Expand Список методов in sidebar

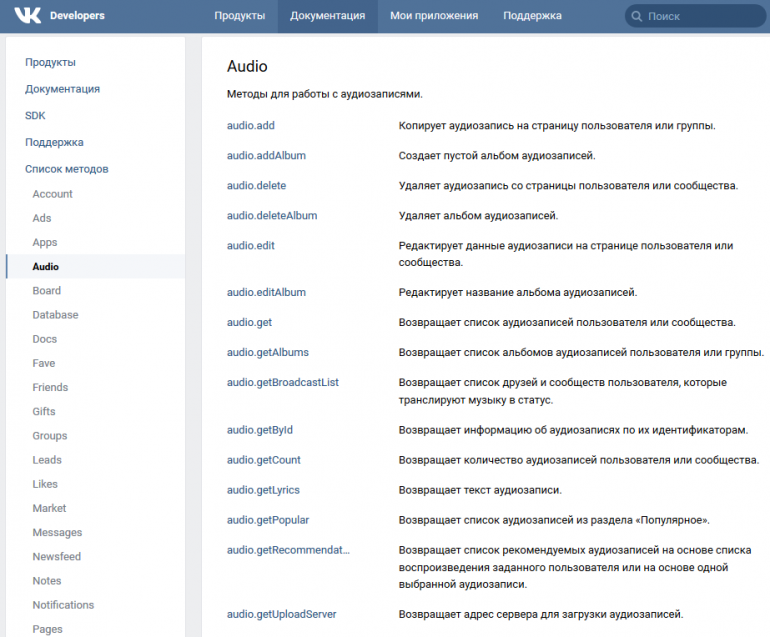click(66, 169)
